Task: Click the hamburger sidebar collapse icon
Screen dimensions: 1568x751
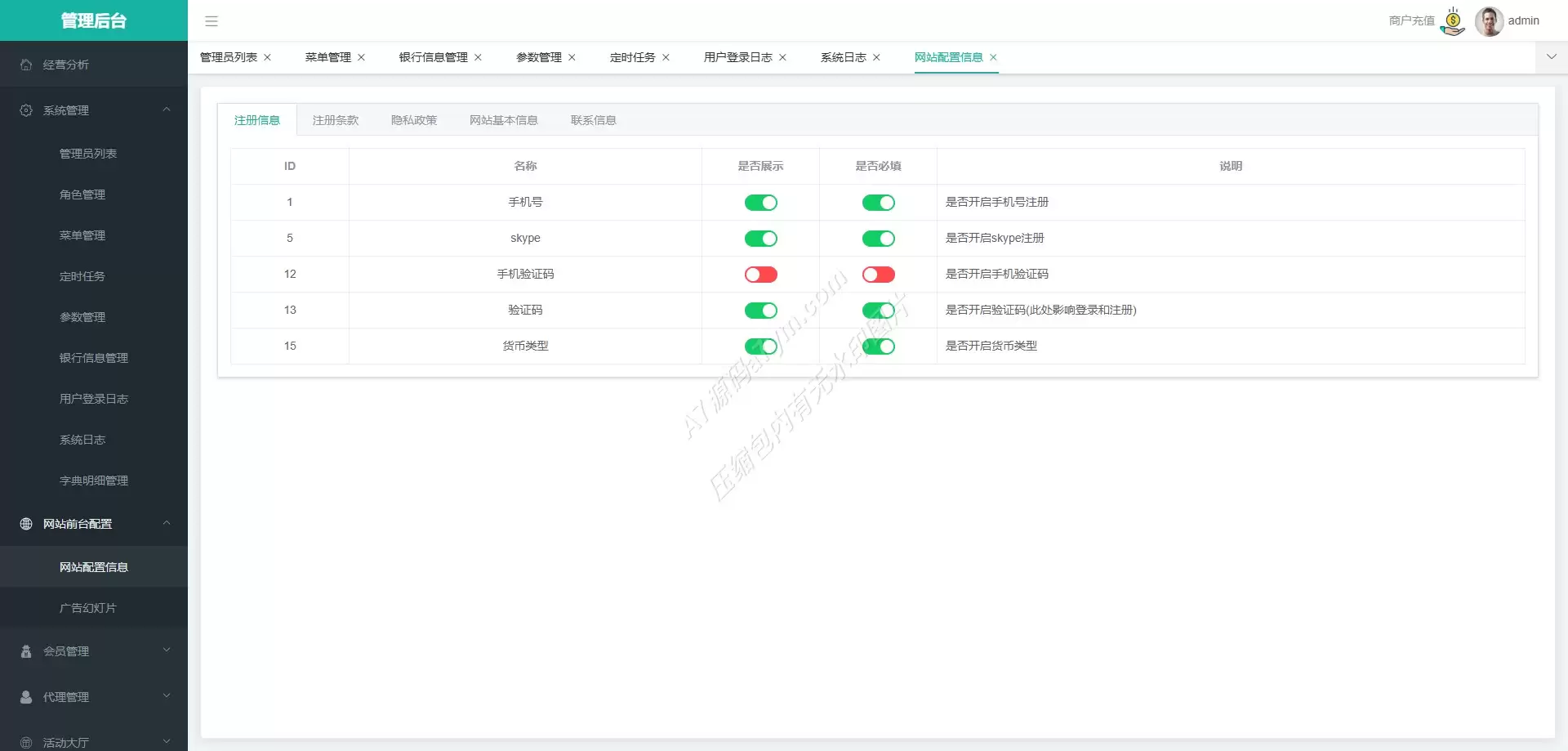Action: (212, 21)
